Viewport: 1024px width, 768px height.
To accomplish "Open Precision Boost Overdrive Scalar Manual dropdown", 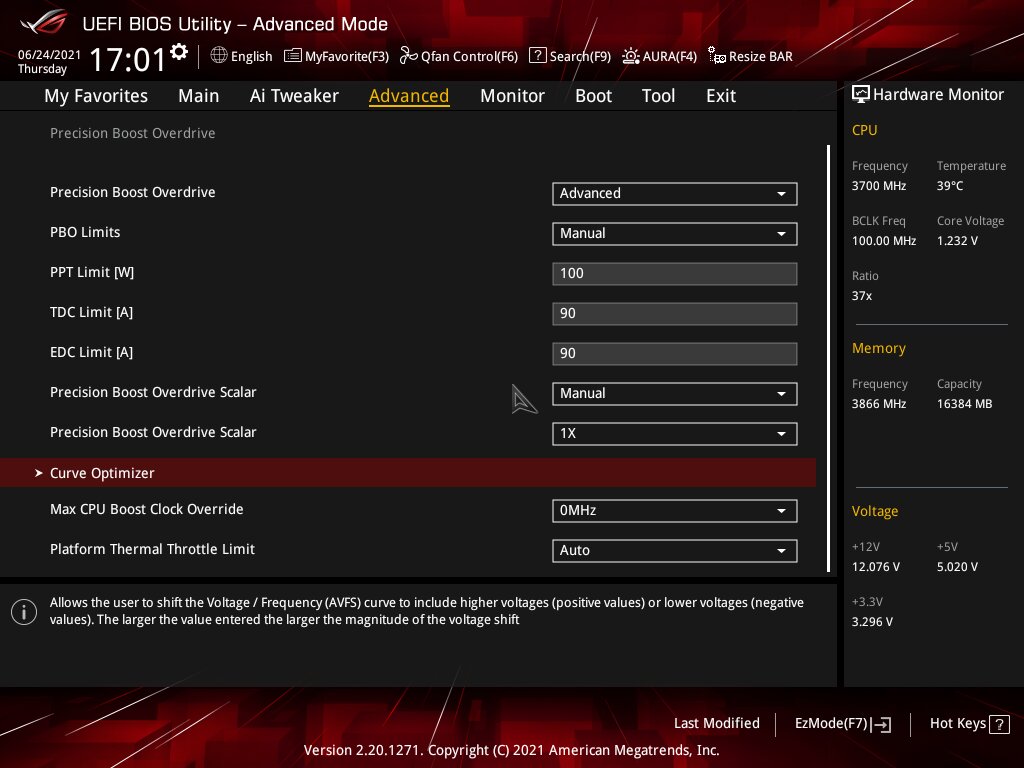I will [675, 394].
